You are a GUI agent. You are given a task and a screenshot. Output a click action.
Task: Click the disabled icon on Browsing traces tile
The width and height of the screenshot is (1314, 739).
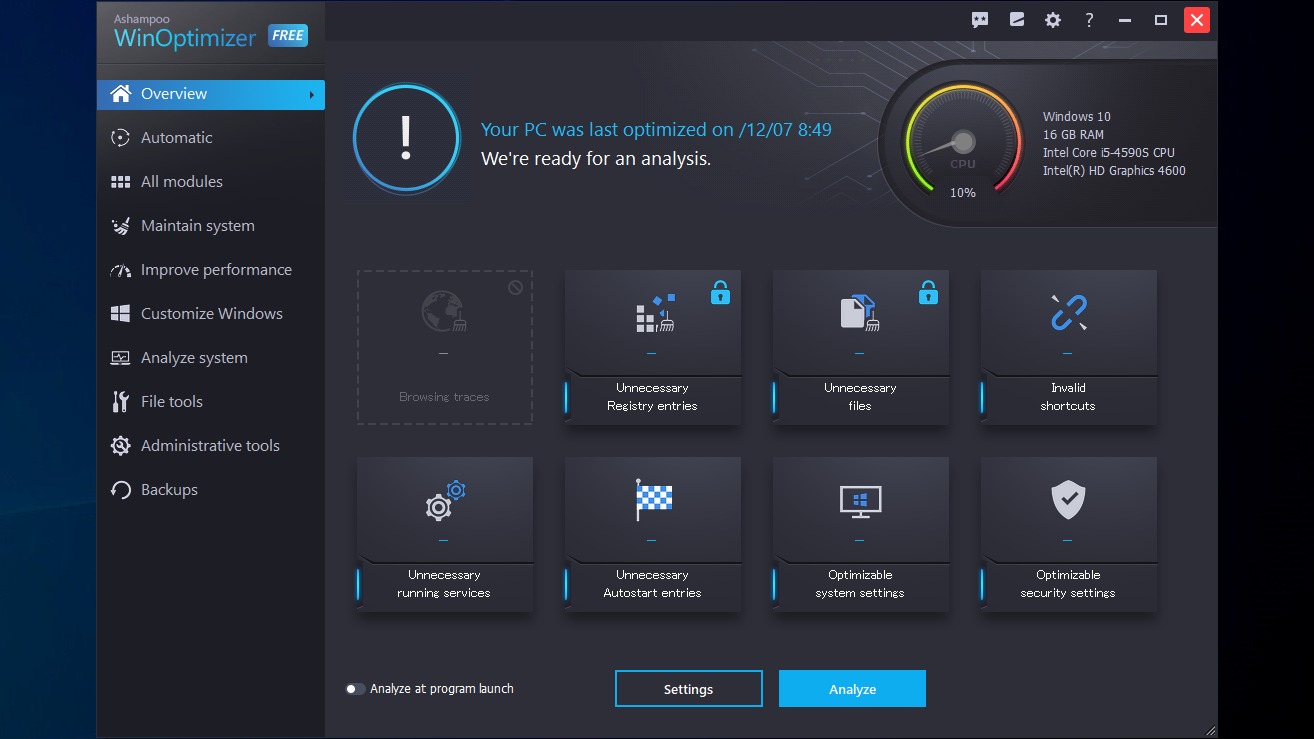[515, 287]
